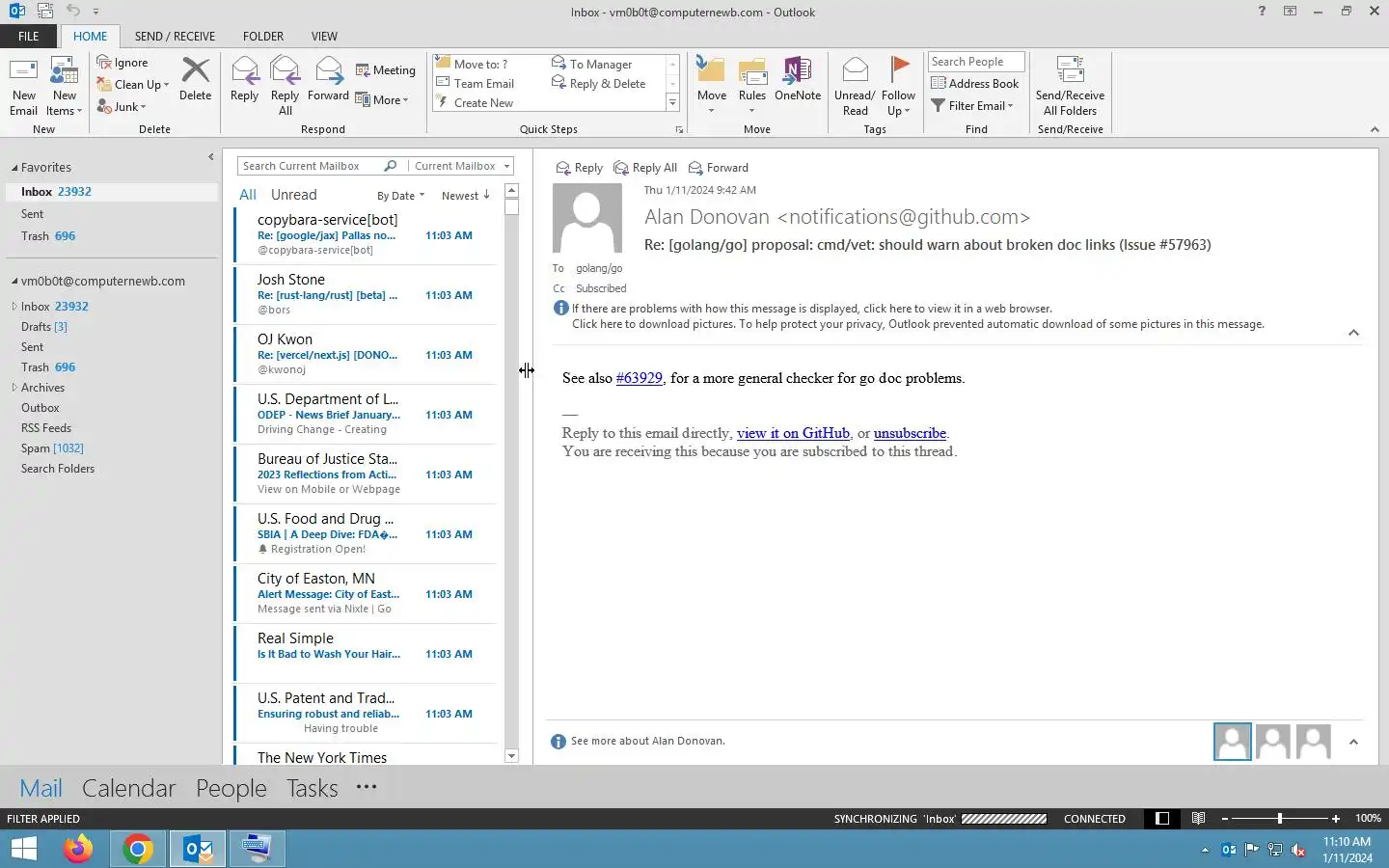
Task: Minimize the folder pane
Action: coord(210,156)
